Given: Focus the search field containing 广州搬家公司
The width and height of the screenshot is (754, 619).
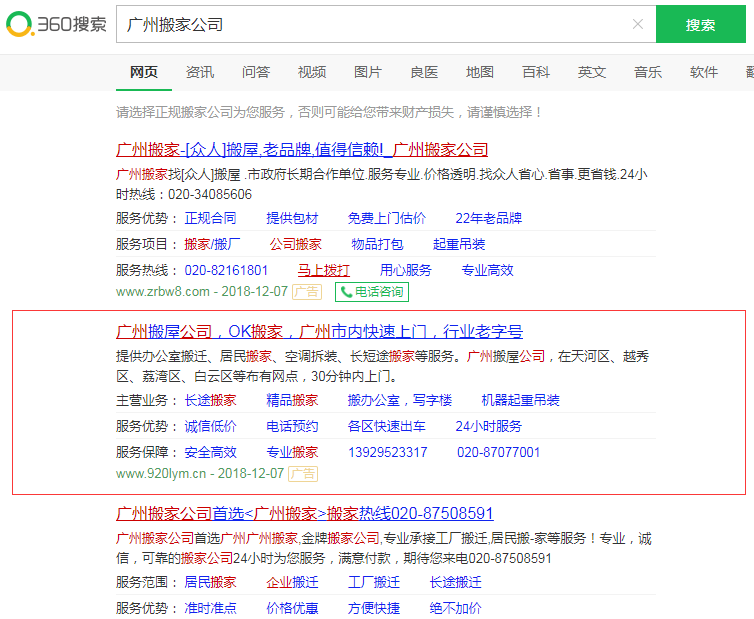Looking at the screenshot, I should (x=370, y=24).
